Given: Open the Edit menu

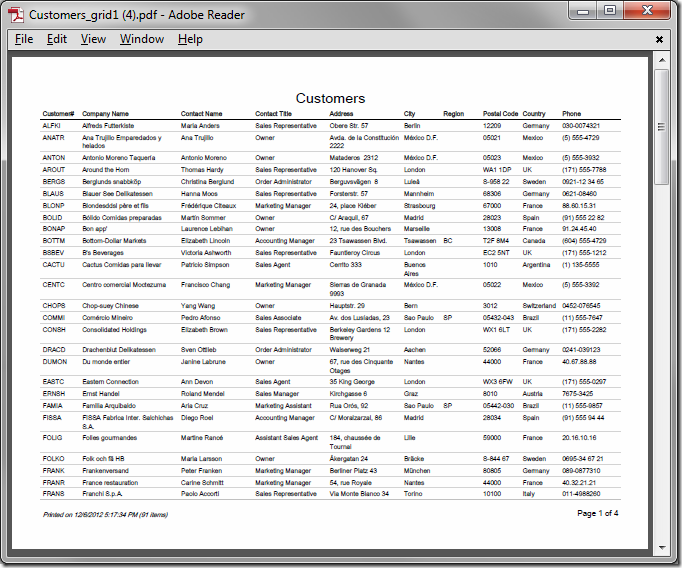Looking at the screenshot, I should point(57,39).
